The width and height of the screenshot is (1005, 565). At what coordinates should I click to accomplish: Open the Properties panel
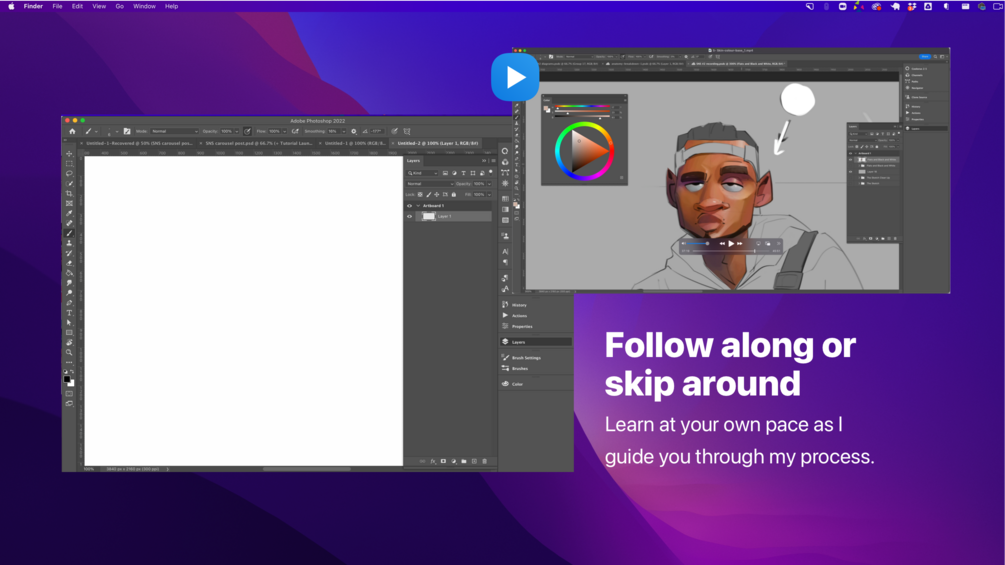[x=522, y=327]
